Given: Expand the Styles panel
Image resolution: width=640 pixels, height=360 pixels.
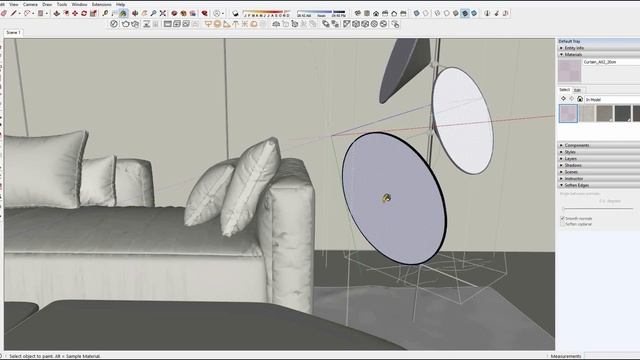Looking at the screenshot, I should [598, 152].
